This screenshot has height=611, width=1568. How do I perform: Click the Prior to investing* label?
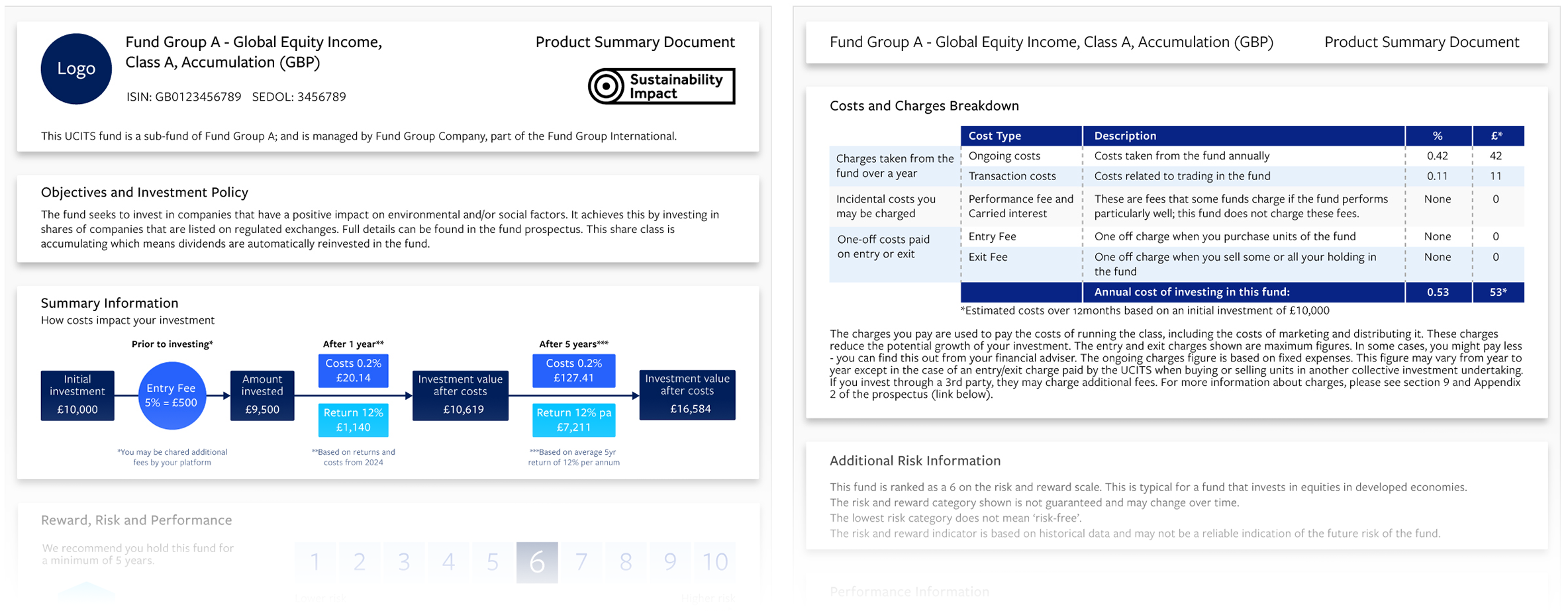[172, 344]
